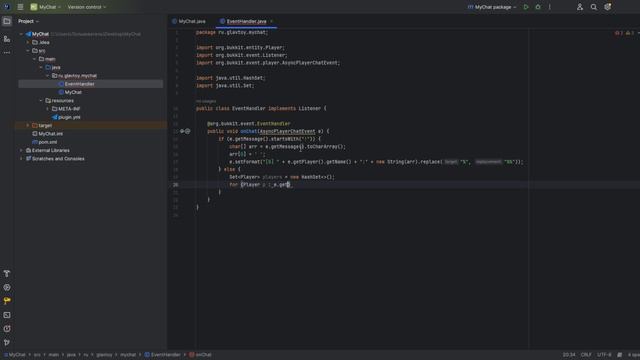Debug the MyChat package configuration
This screenshot has width=640, height=360.
538,7
